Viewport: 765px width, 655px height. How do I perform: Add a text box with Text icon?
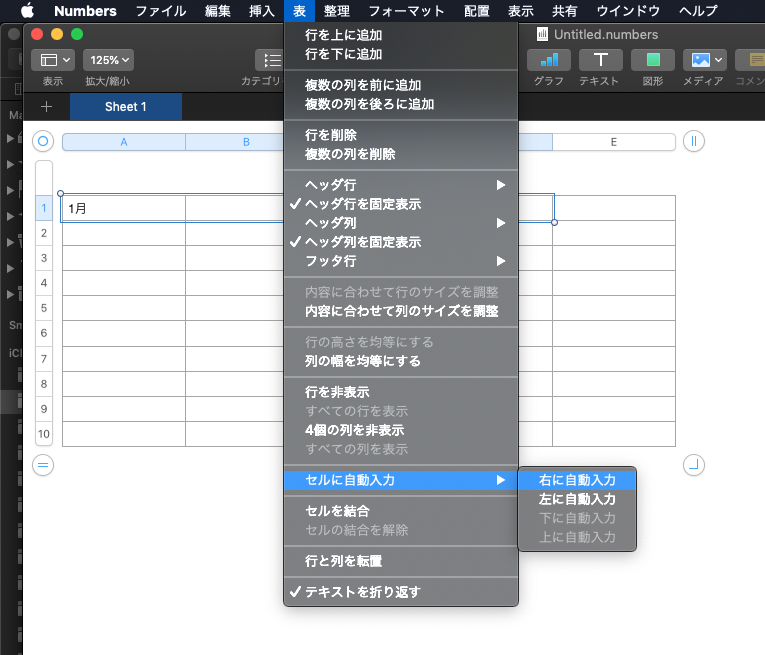[601, 60]
